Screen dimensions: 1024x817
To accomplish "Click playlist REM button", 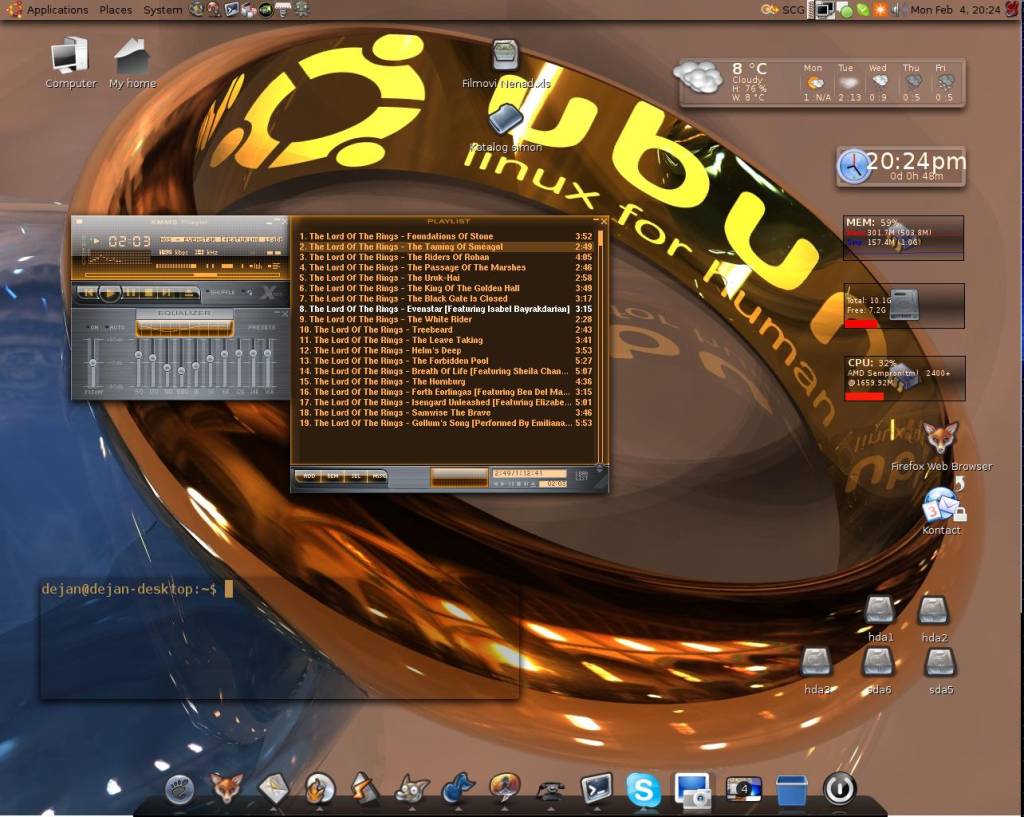I will pyautogui.click(x=333, y=476).
